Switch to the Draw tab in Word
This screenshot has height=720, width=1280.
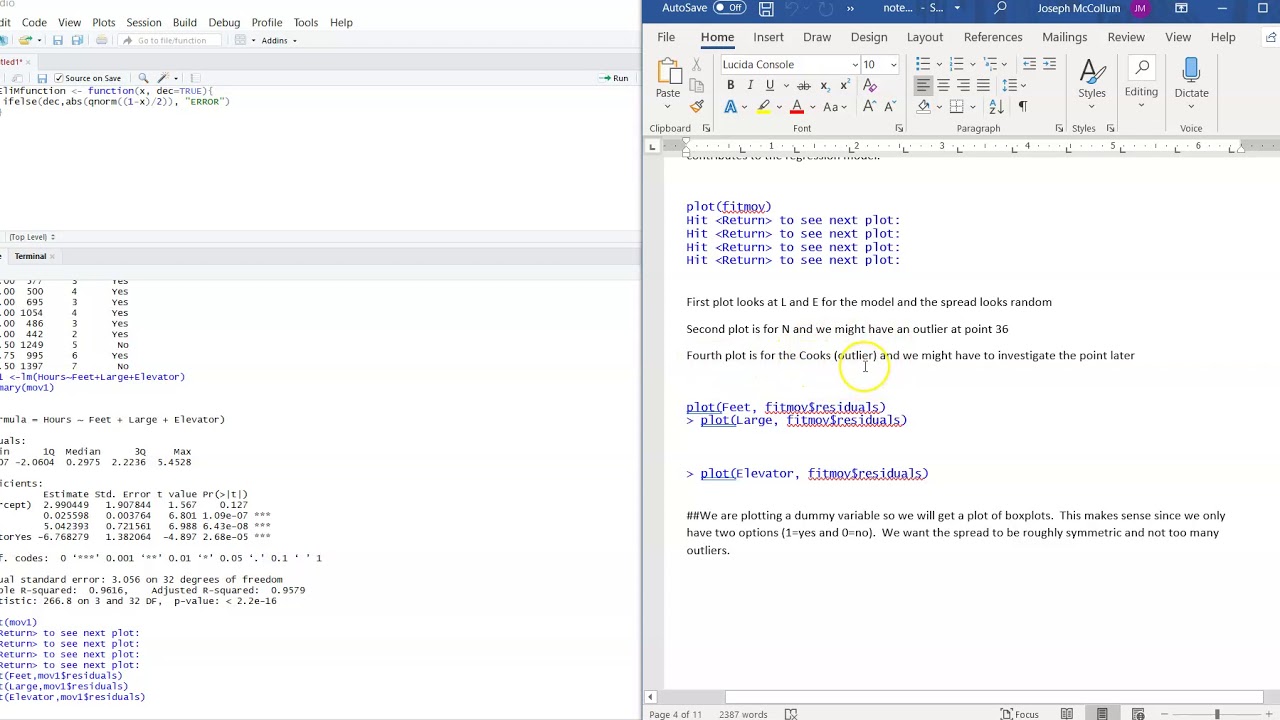click(817, 37)
